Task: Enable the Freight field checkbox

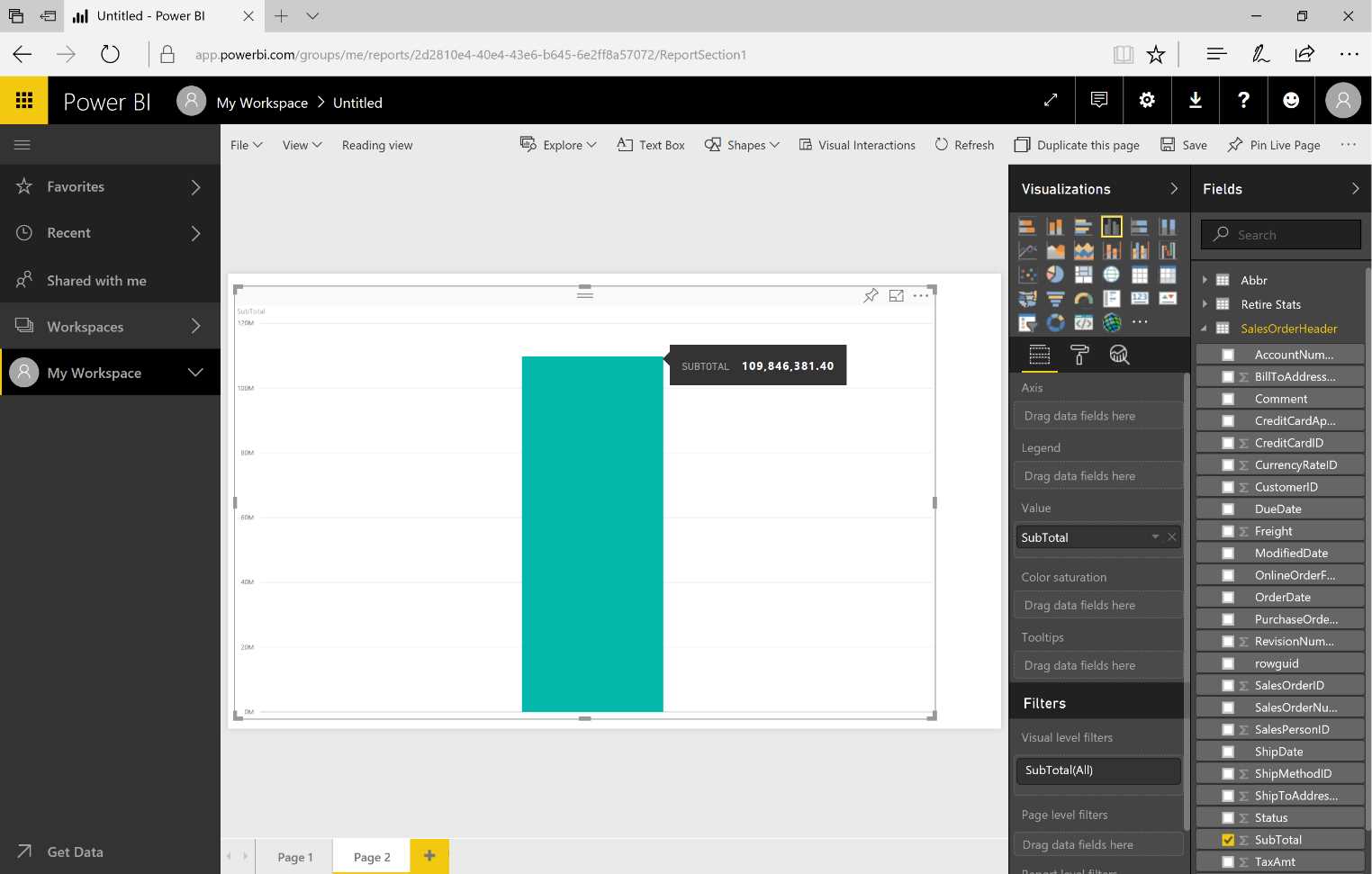Action: [1230, 530]
